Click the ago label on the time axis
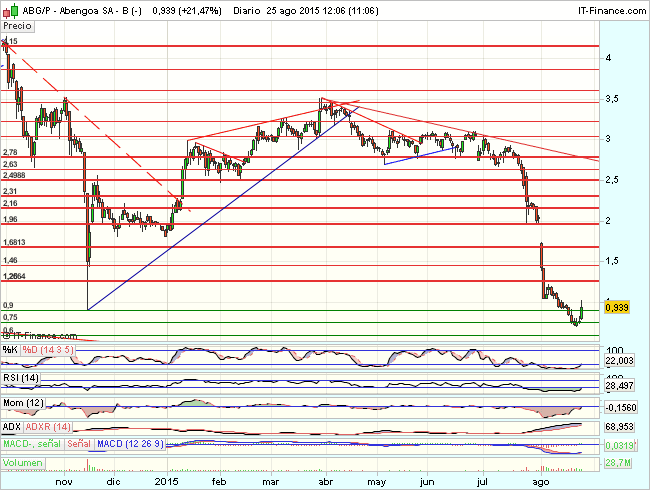This screenshot has height=490, width=650. (x=541, y=482)
